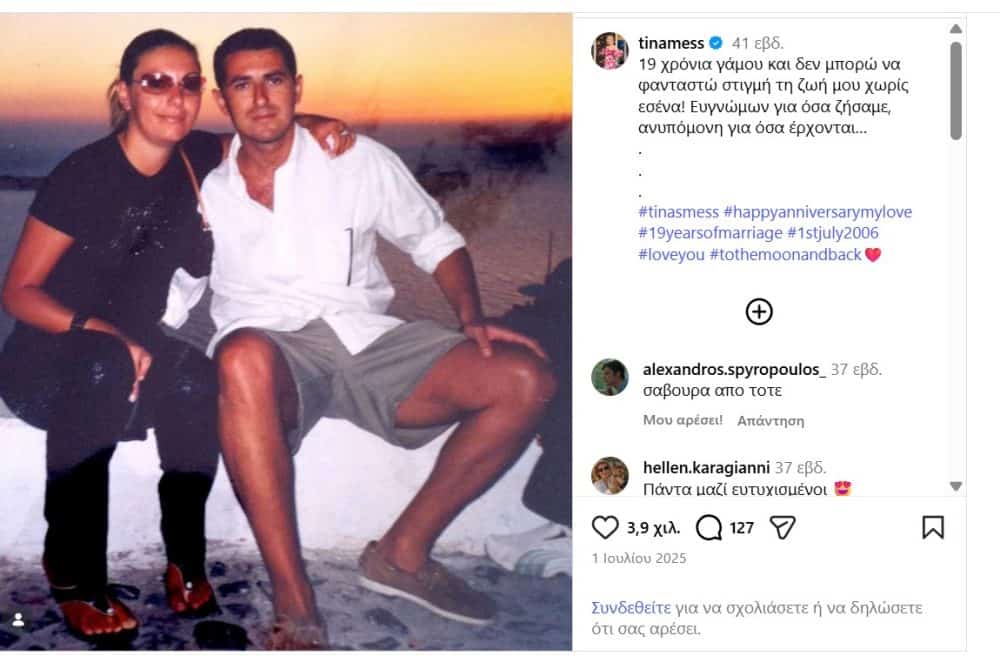Open #19yearsofmarriage hashtag
The height and width of the screenshot is (656, 1000).
[x=708, y=233]
